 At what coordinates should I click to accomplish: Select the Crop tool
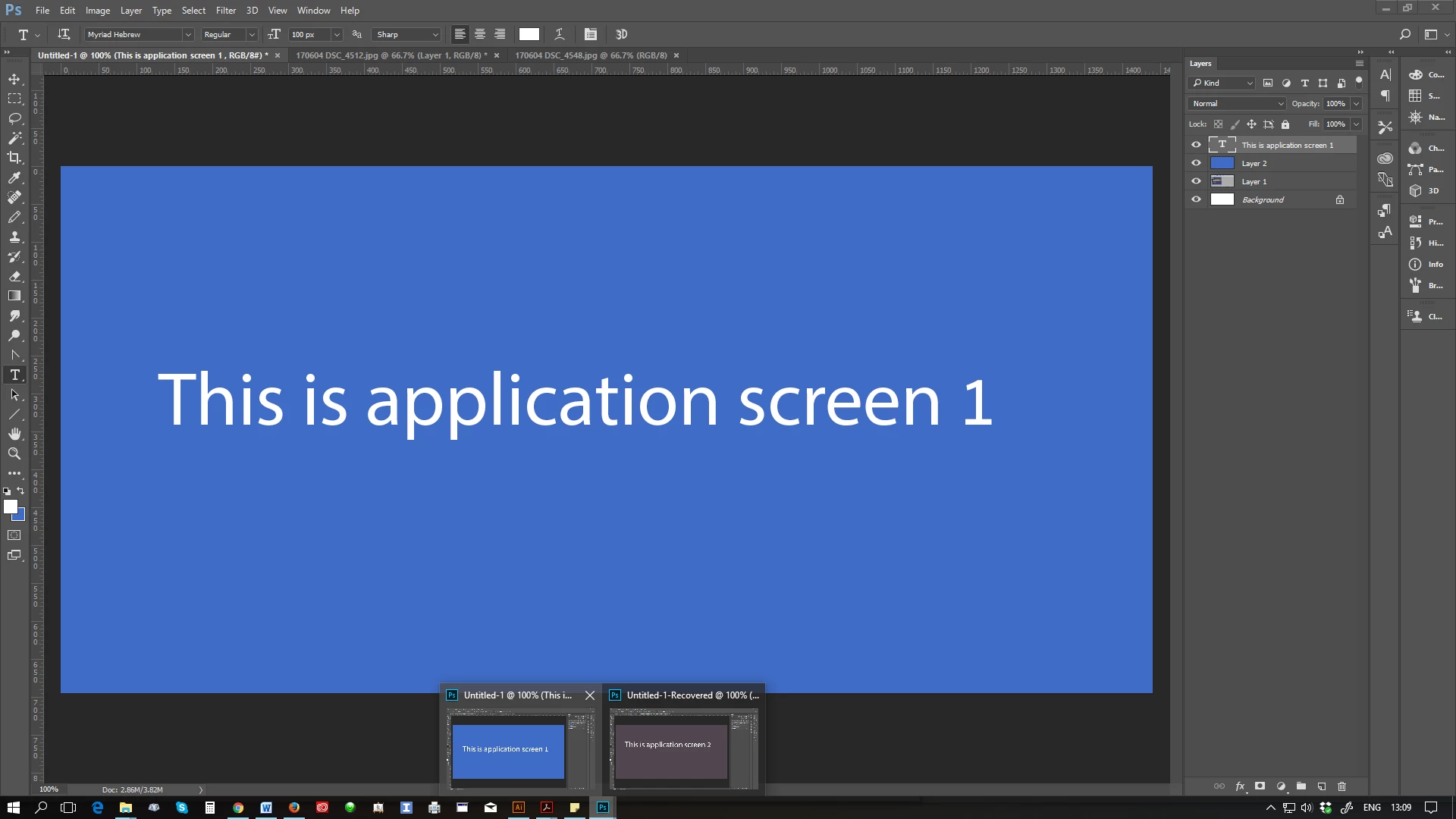[x=14, y=158]
